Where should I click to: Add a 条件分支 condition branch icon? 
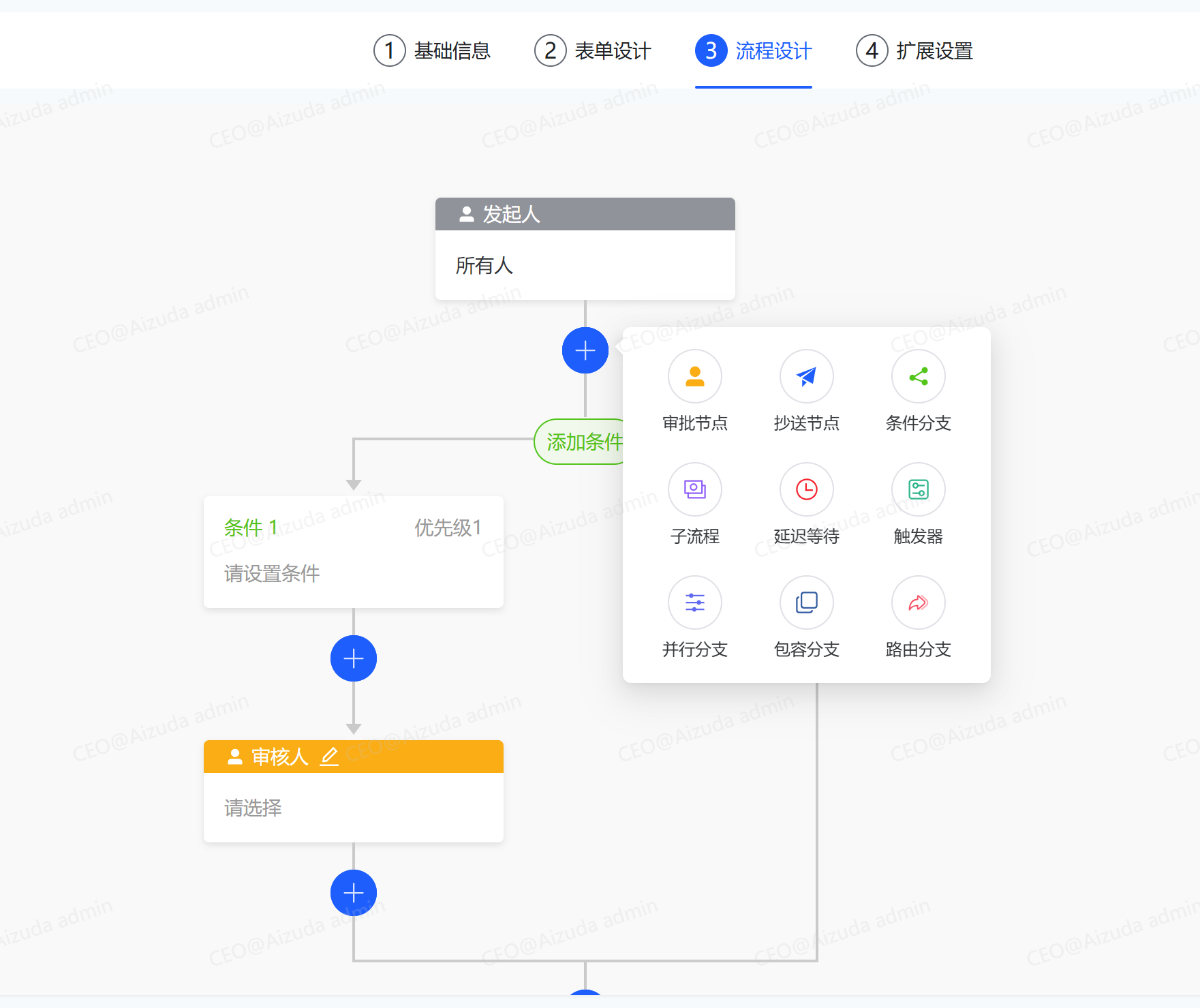[x=918, y=376]
